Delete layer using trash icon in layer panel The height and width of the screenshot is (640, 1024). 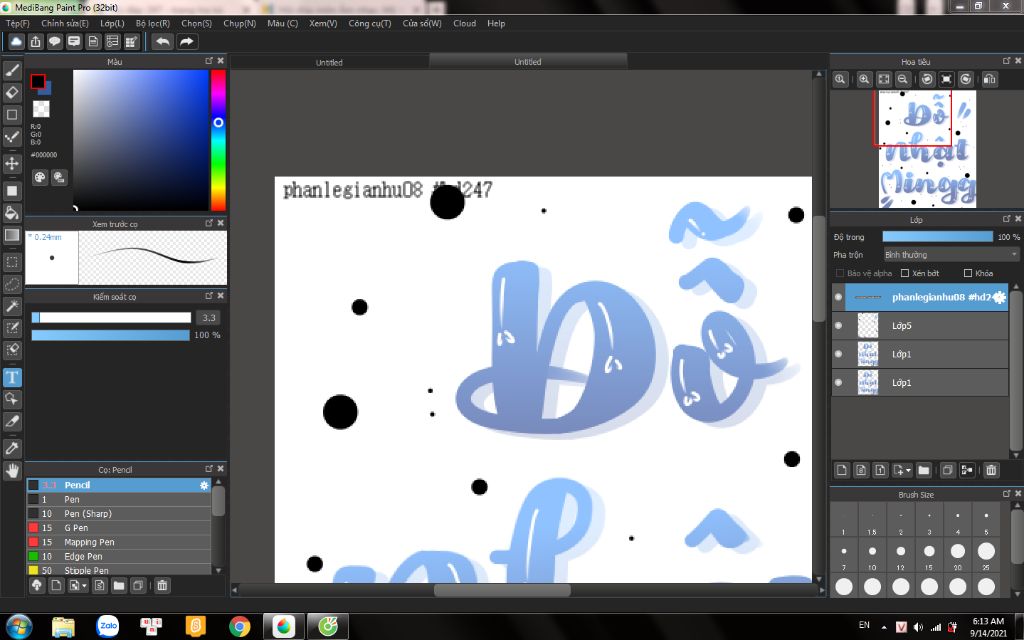pos(991,470)
